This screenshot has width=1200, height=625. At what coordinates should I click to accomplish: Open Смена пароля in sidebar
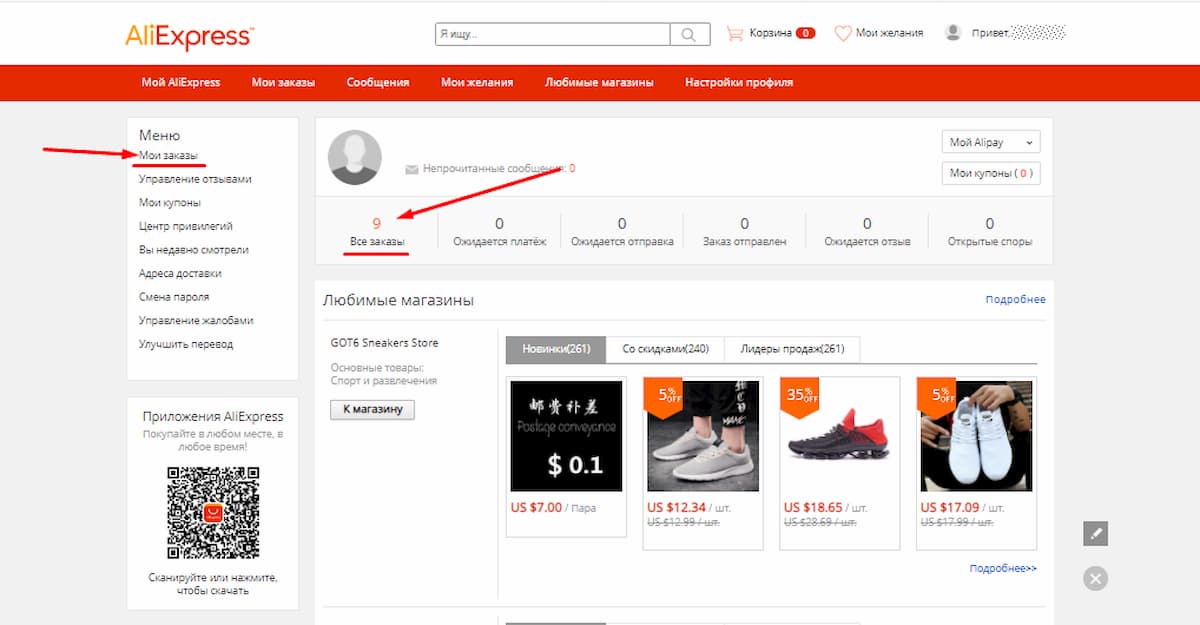coord(174,297)
